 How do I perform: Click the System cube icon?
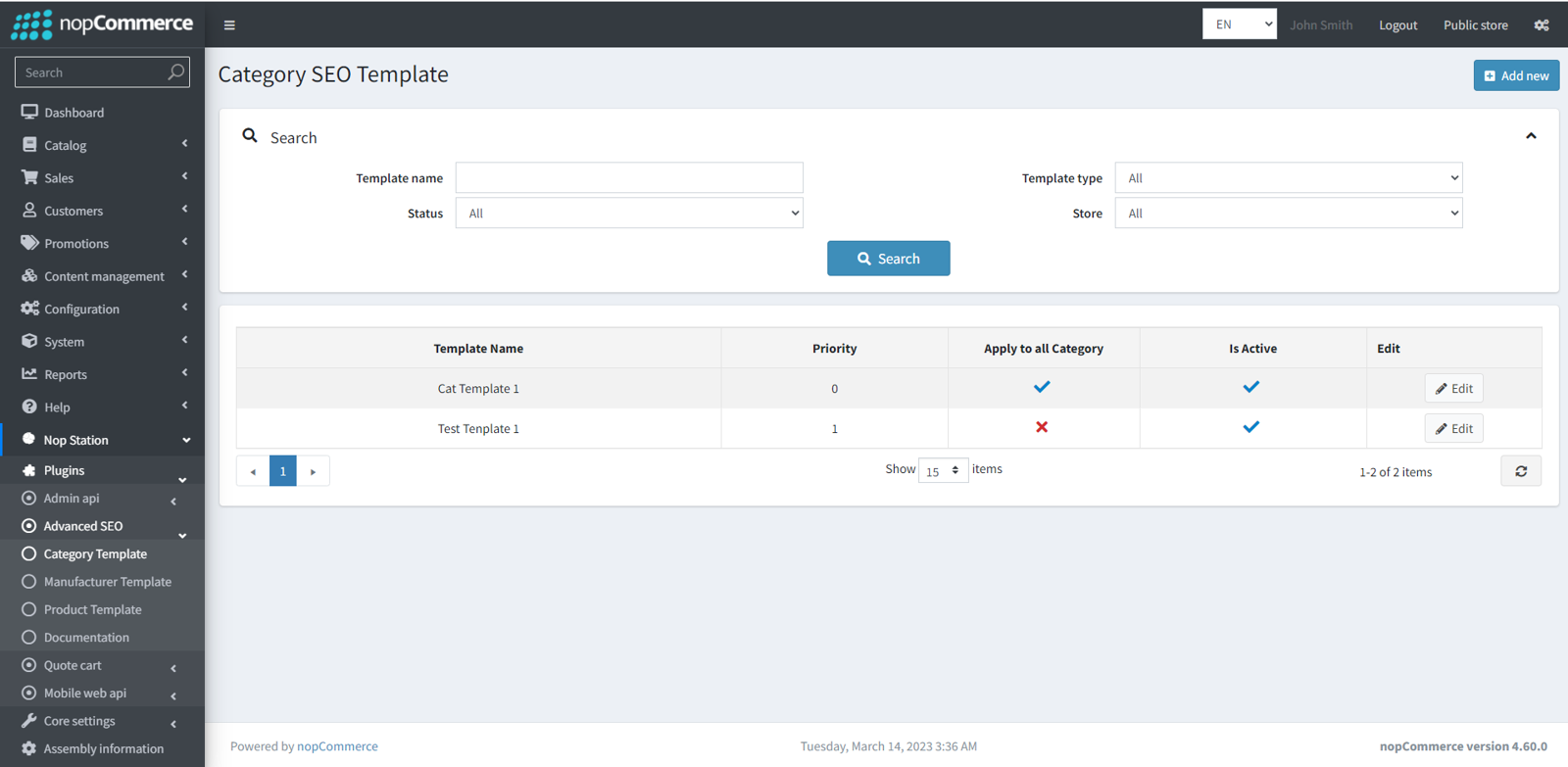[29, 341]
